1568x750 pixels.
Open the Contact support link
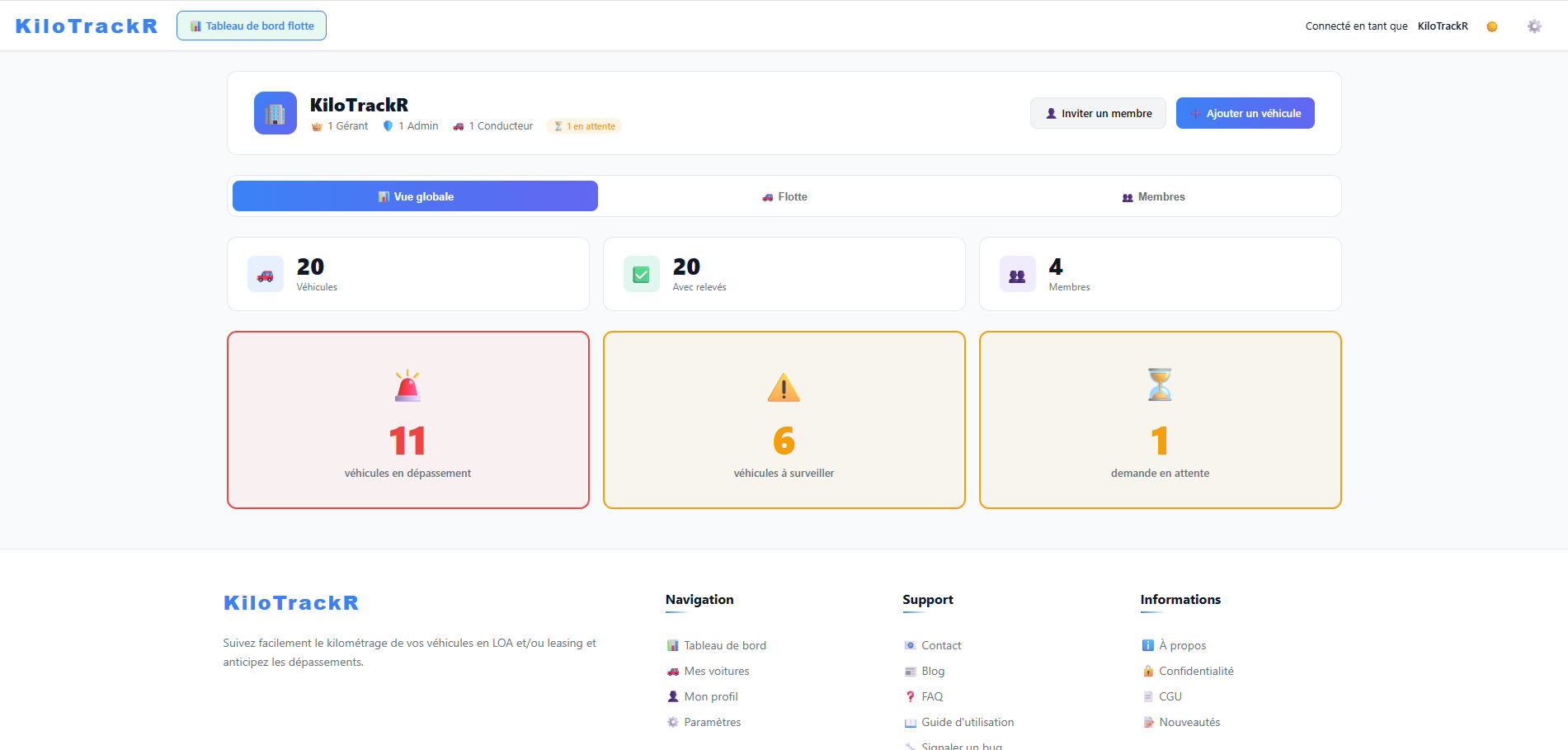click(933, 645)
